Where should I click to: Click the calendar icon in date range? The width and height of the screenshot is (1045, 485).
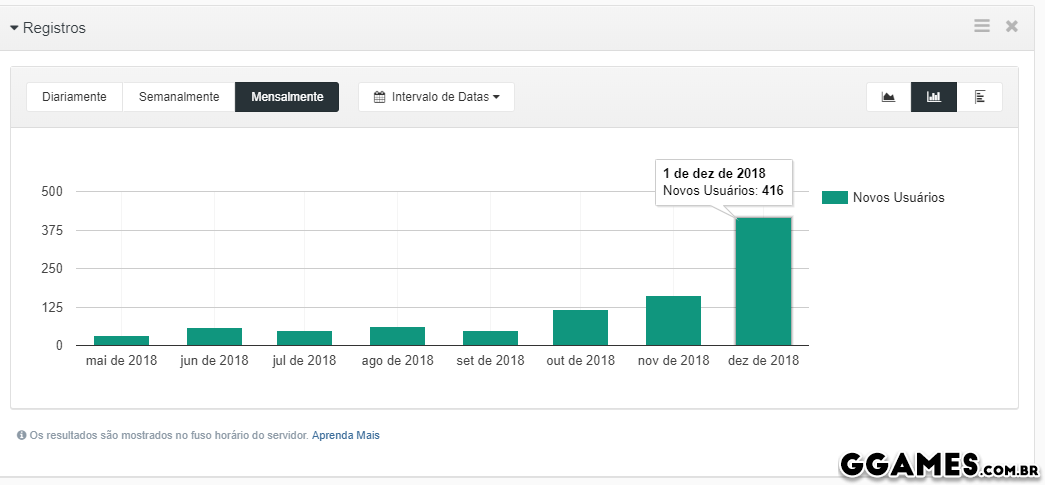click(x=380, y=98)
